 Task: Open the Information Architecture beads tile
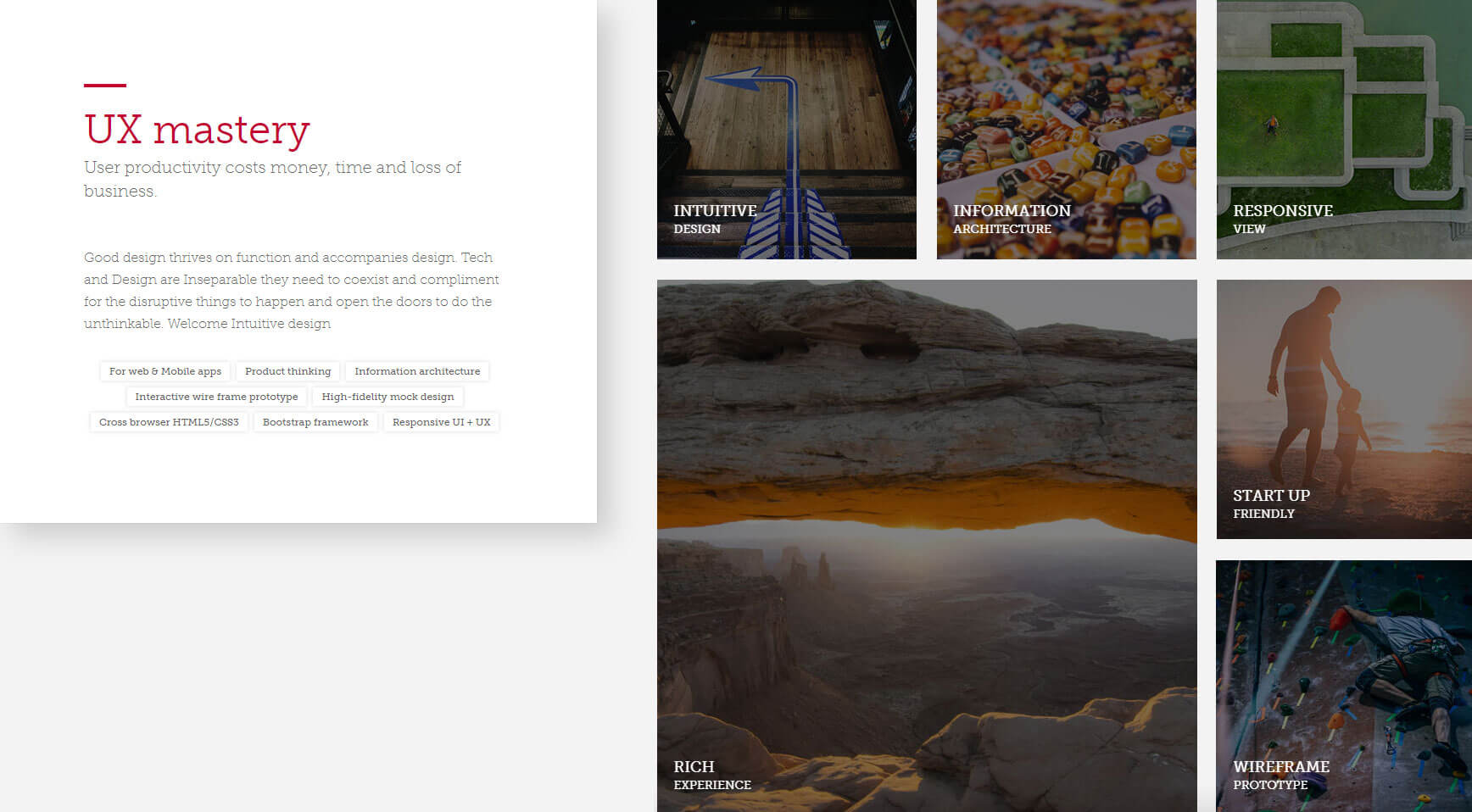click(1066, 129)
